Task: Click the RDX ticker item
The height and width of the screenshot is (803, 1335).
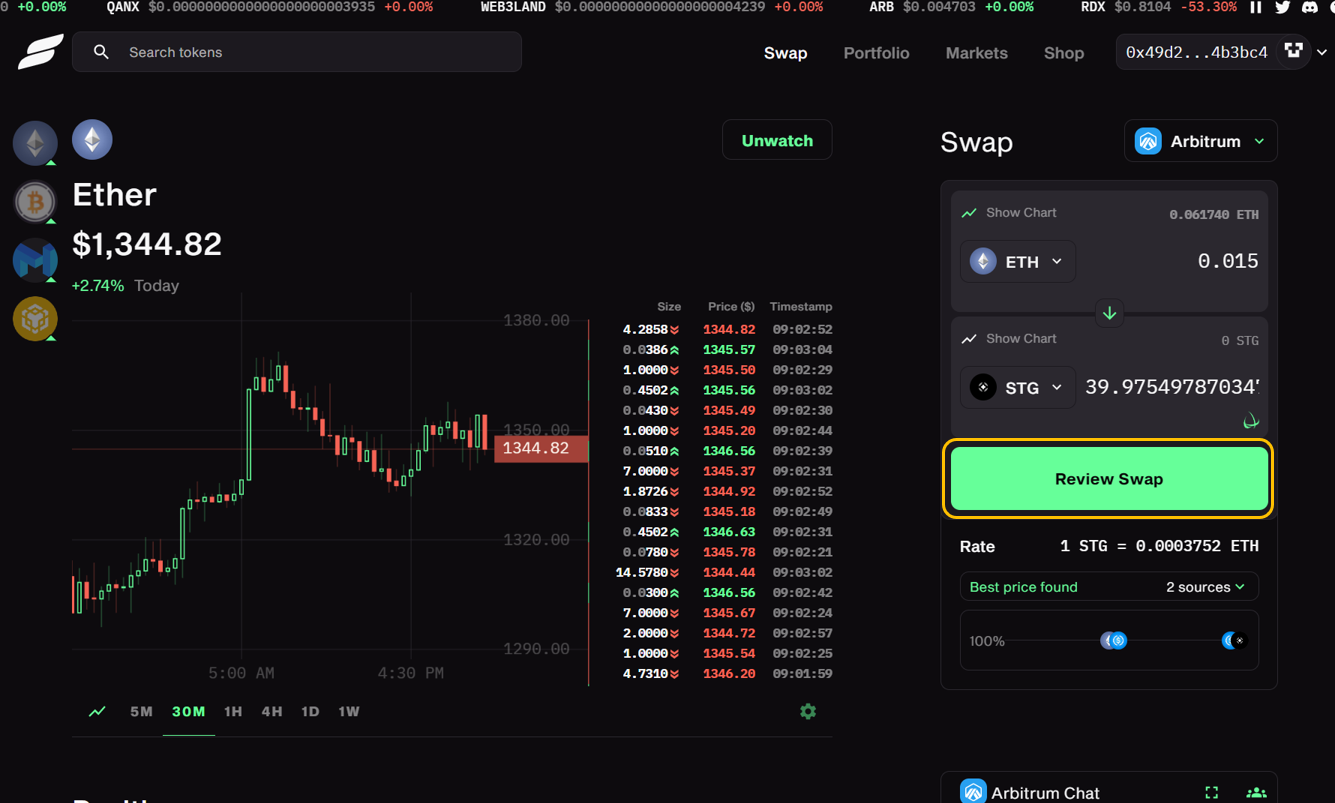Action: [x=1159, y=7]
